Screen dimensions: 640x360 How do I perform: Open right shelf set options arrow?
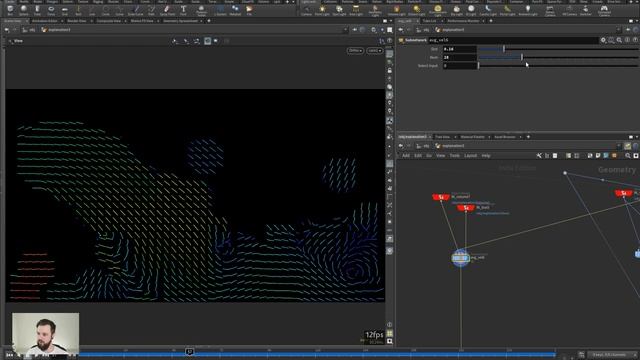pyautogui.click(x=637, y=2)
